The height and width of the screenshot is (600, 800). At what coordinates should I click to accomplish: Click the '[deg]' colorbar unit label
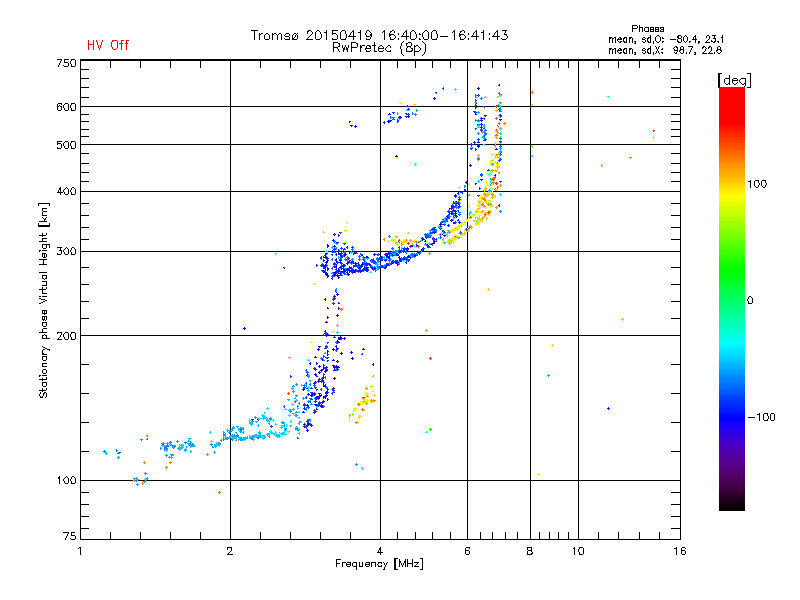(x=734, y=80)
